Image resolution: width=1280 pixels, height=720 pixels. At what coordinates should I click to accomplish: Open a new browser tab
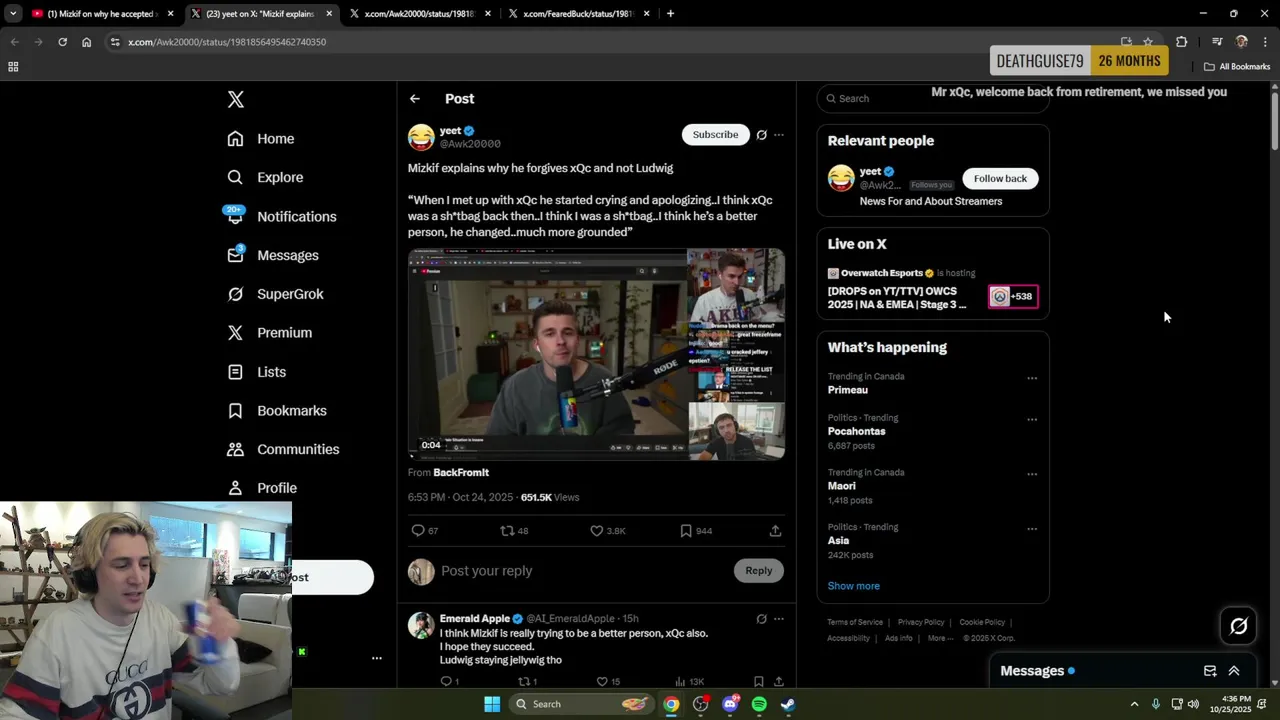(x=670, y=14)
